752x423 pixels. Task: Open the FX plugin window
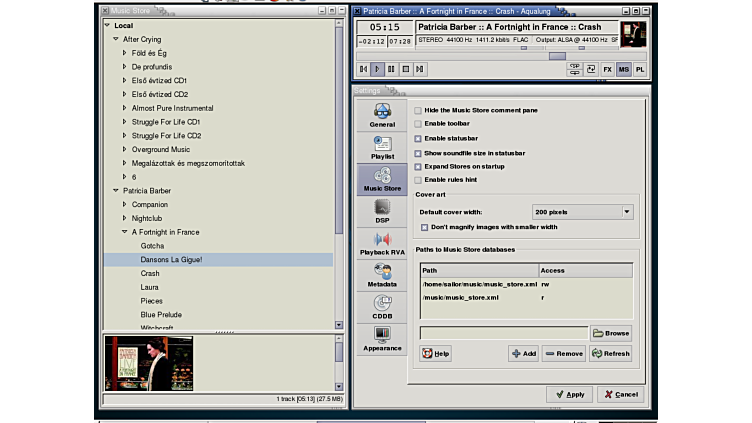[x=607, y=69]
